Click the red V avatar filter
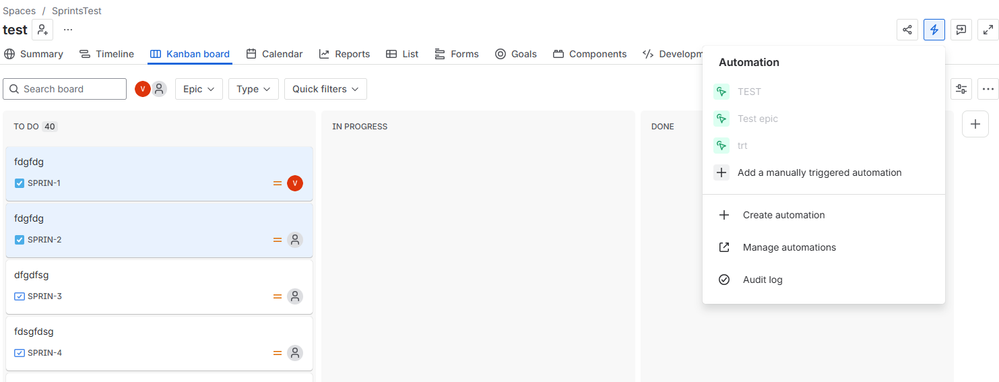The width and height of the screenshot is (999, 382). 143,89
